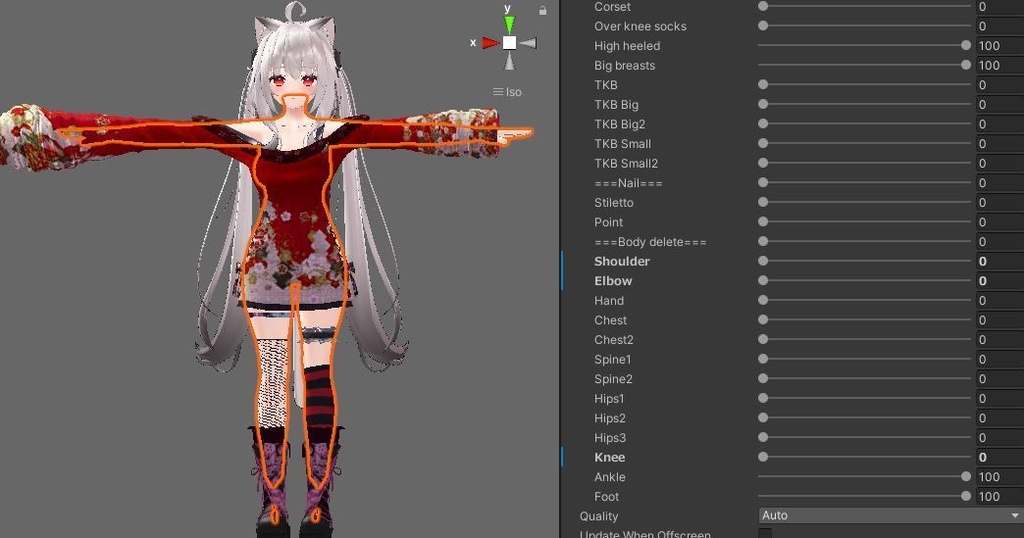The image size is (1024, 538).
Task: Select the '===Body delete===' label
Action: click(x=650, y=242)
